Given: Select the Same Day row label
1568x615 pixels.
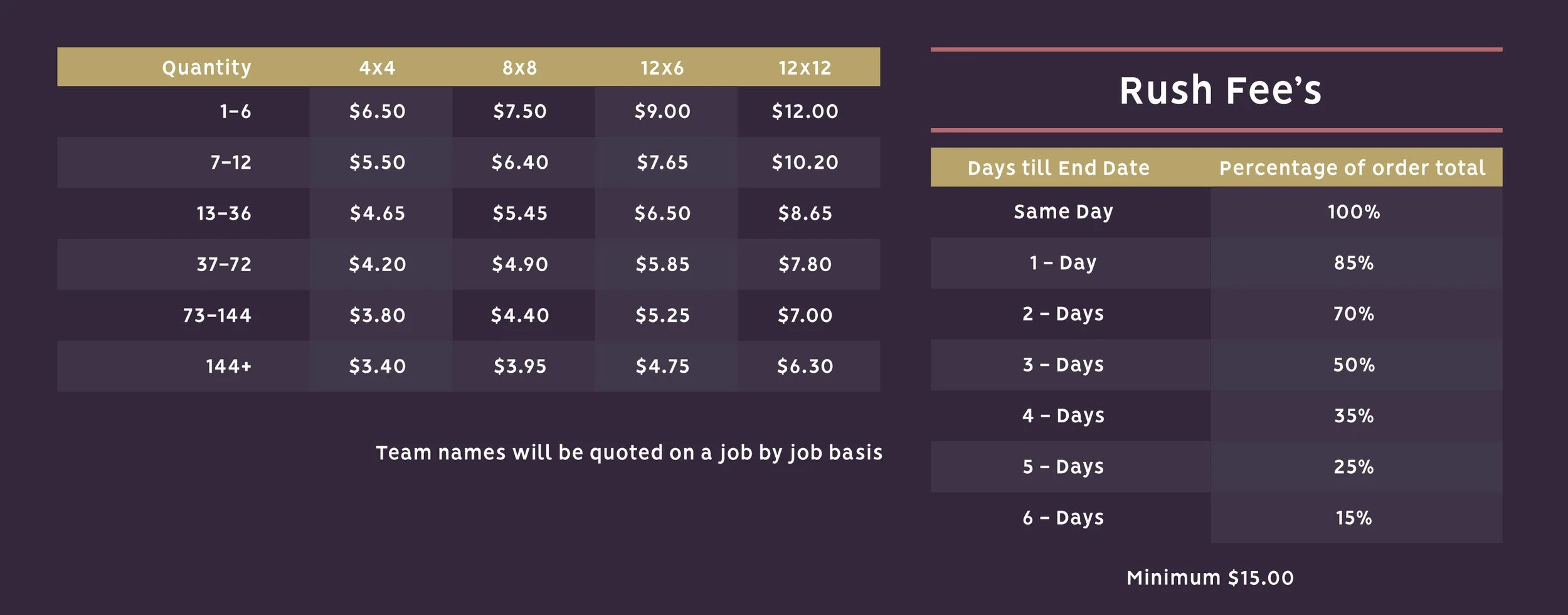Looking at the screenshot, I should tap(1064, 212).
